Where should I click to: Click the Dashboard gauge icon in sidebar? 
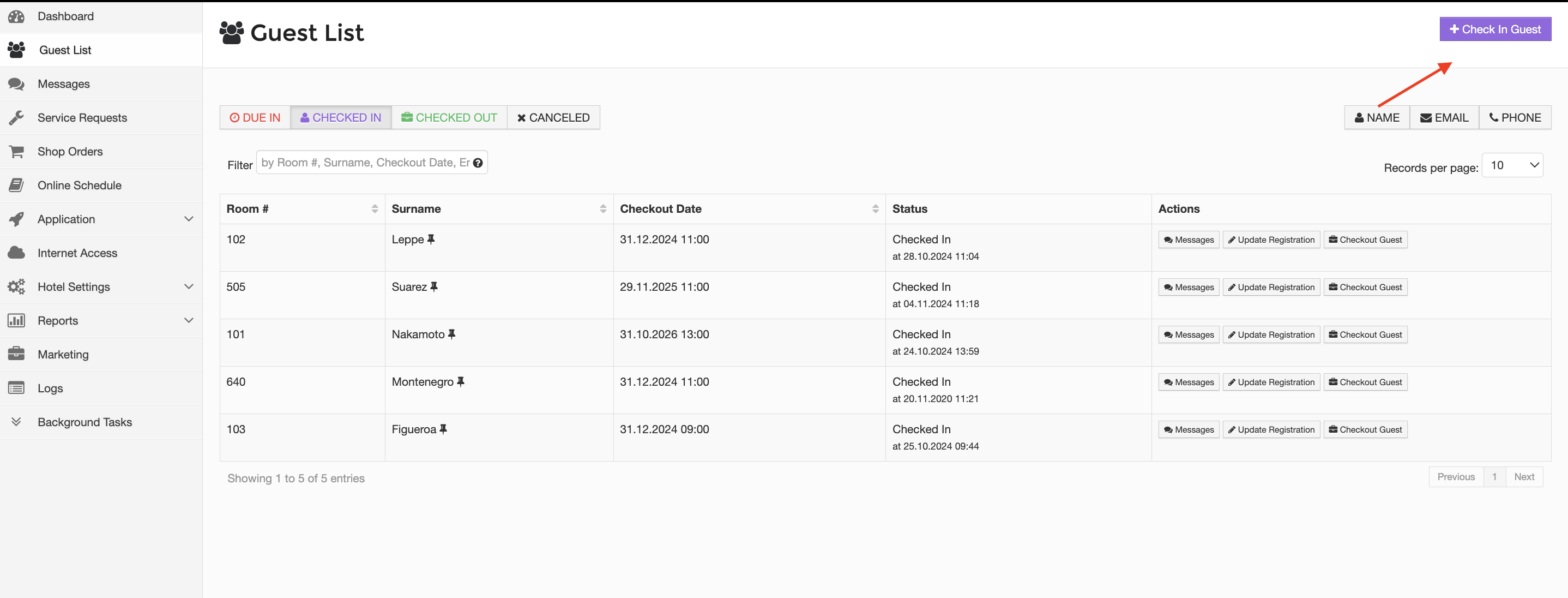click(x=16, y=16)
